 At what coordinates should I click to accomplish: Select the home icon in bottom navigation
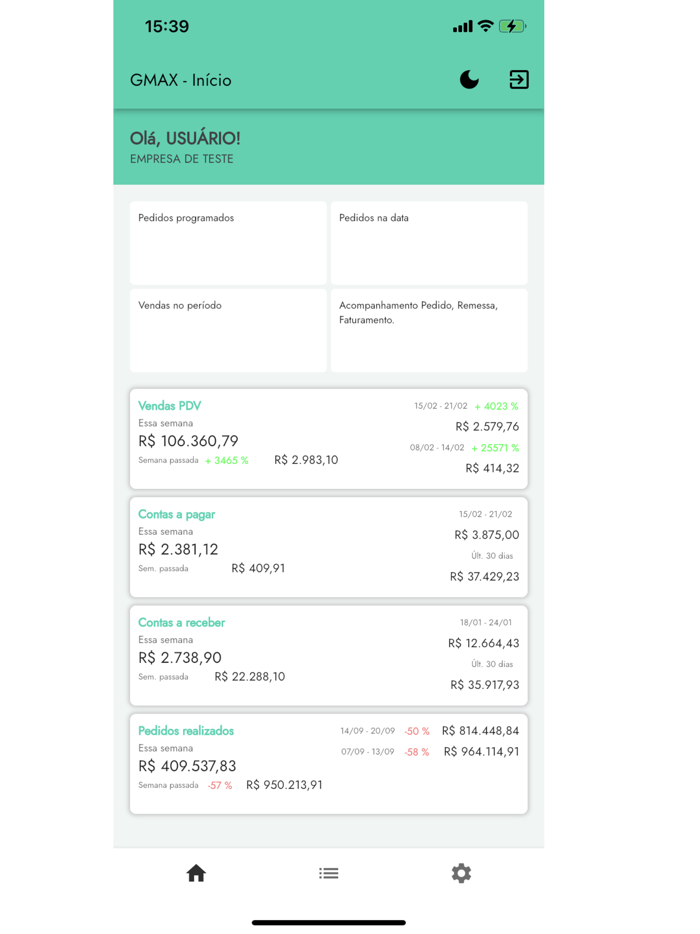click(x=196, y=873)
